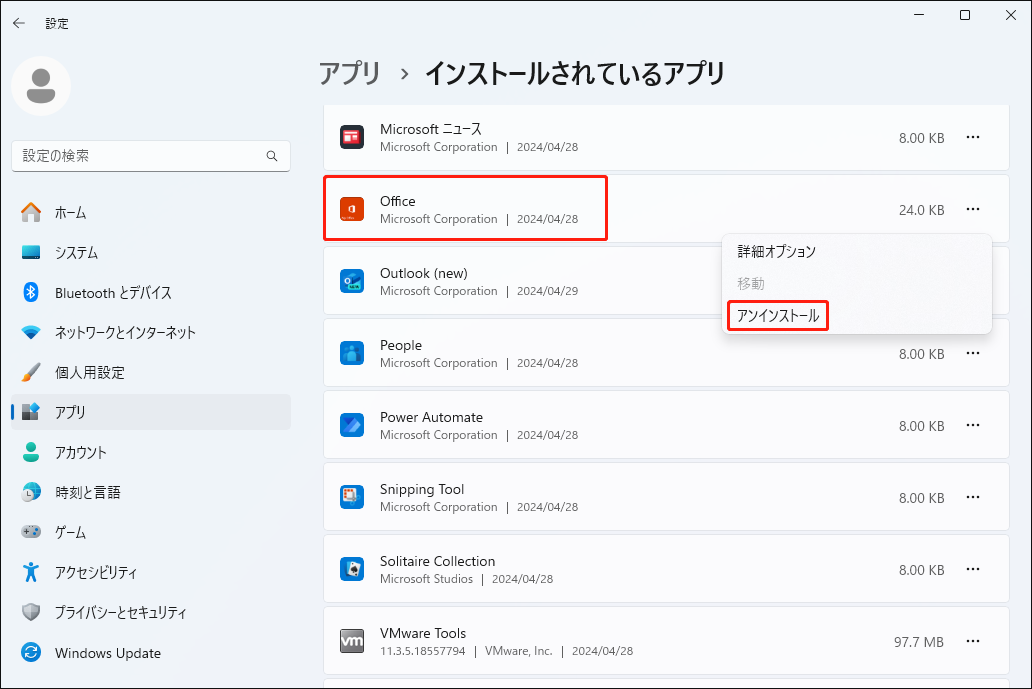This screenshot has width=1032, height=689.
Task: Open the three-dot menu for Microsoft ニュース
Action: click(x=973, y=138)
